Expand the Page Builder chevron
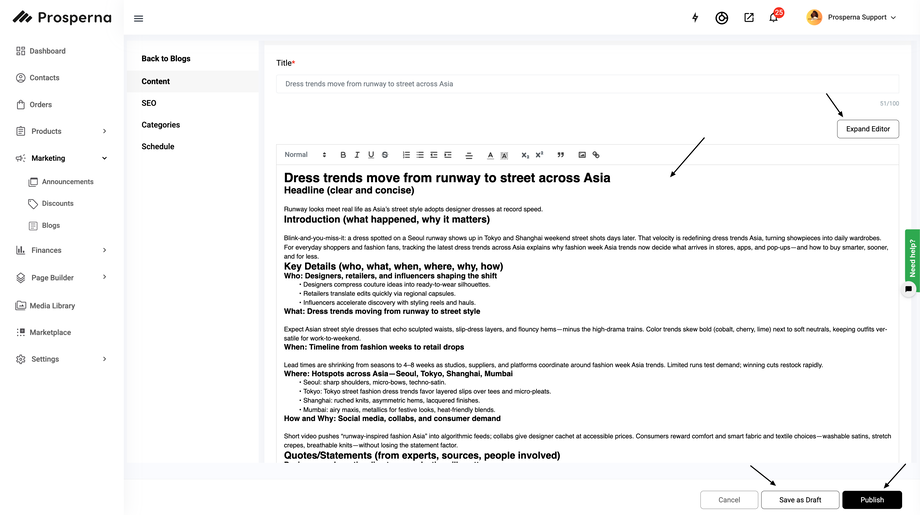 (x=104, y=277)
